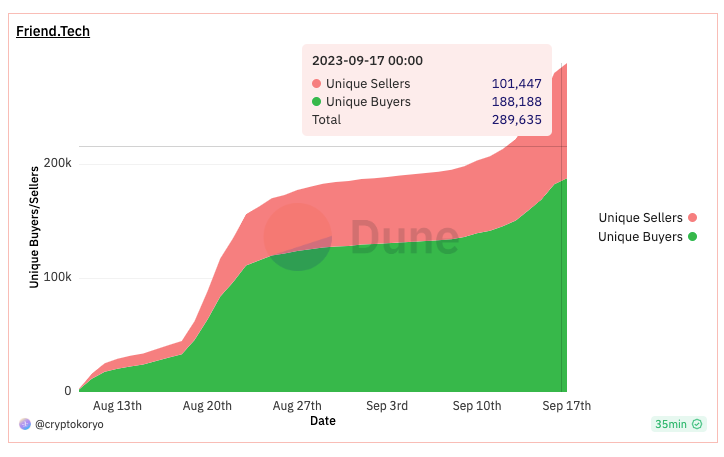Click the 0 y-axis label
Viewport: 724px width, 457px height.
[68, 391]
